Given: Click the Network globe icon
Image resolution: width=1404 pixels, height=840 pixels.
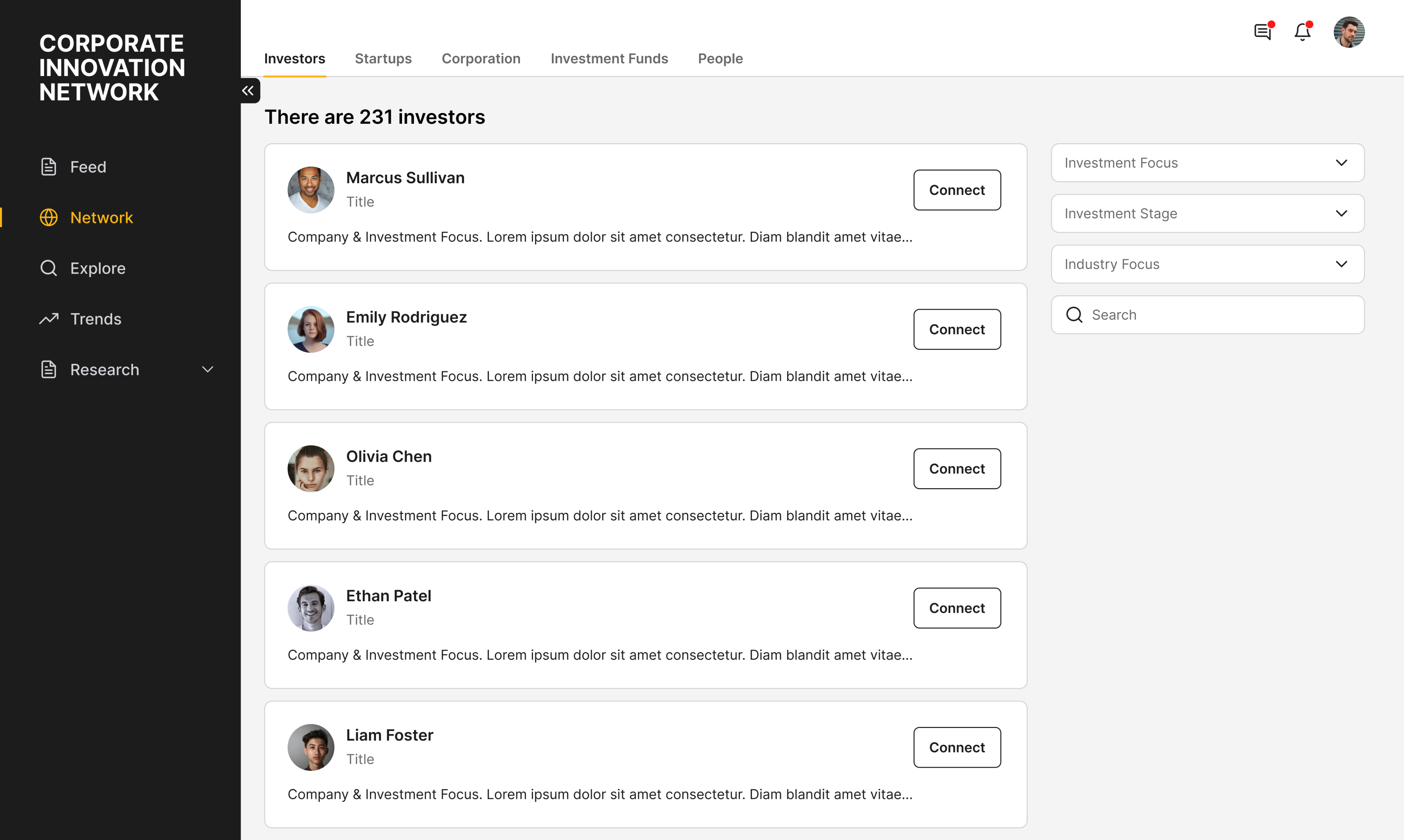Looking at the screenshot, I should point(49,217).
